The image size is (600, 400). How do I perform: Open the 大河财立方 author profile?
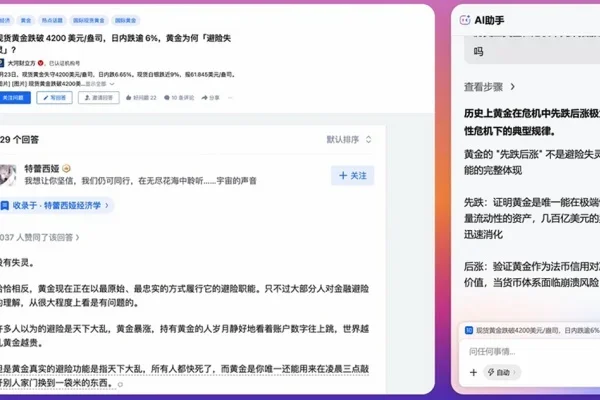pyautogui.click(x=21, y=63)
